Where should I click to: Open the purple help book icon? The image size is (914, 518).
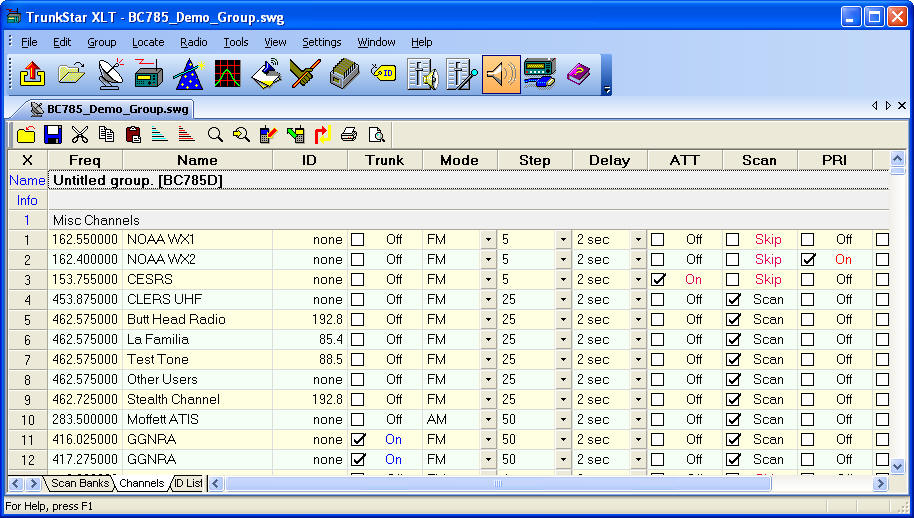[x=578, y=74]
